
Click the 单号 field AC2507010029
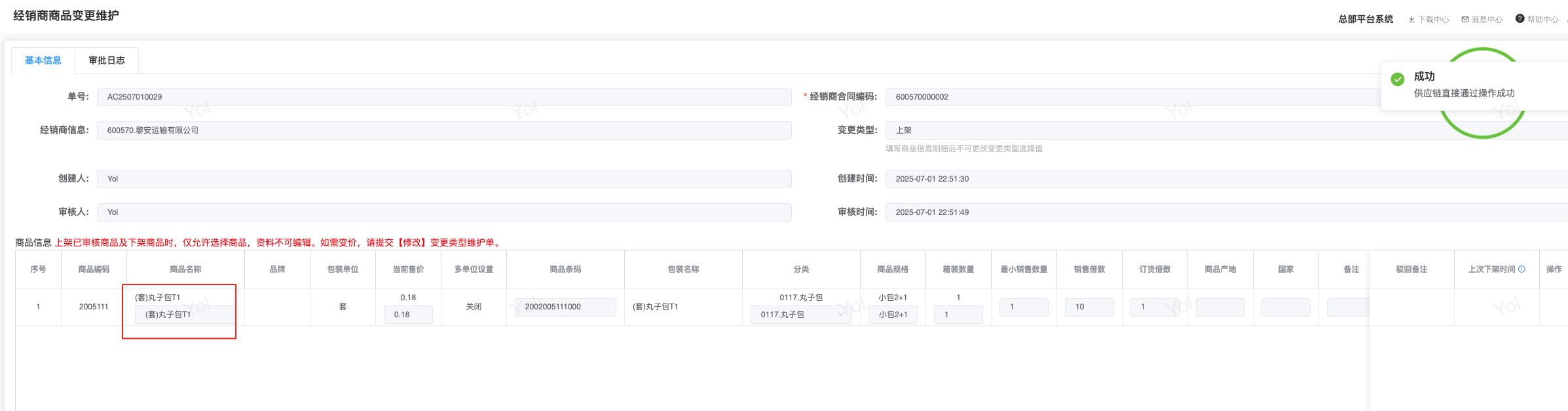point(444,97)
